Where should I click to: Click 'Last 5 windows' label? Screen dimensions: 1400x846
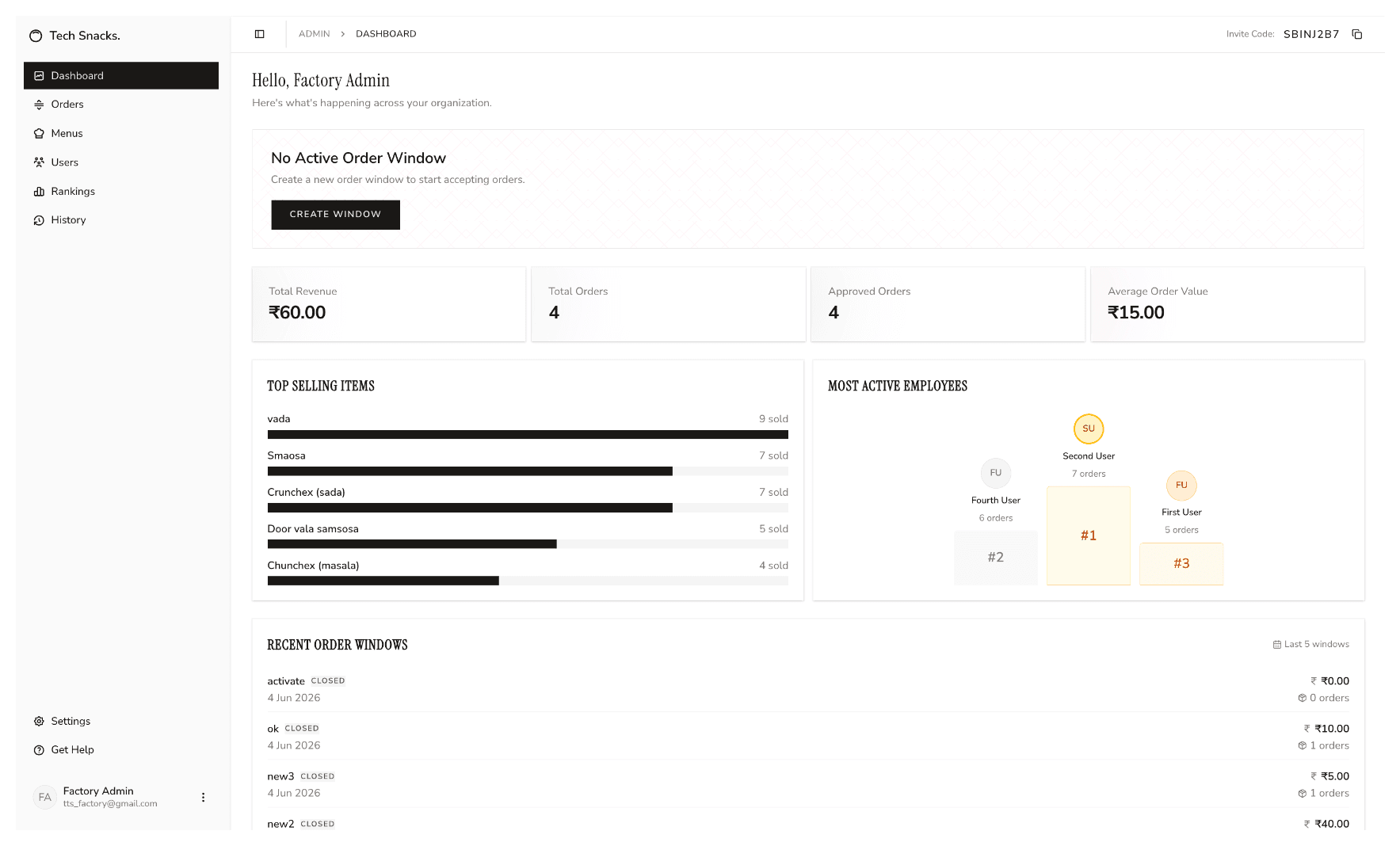click(x=1317, y=645)
